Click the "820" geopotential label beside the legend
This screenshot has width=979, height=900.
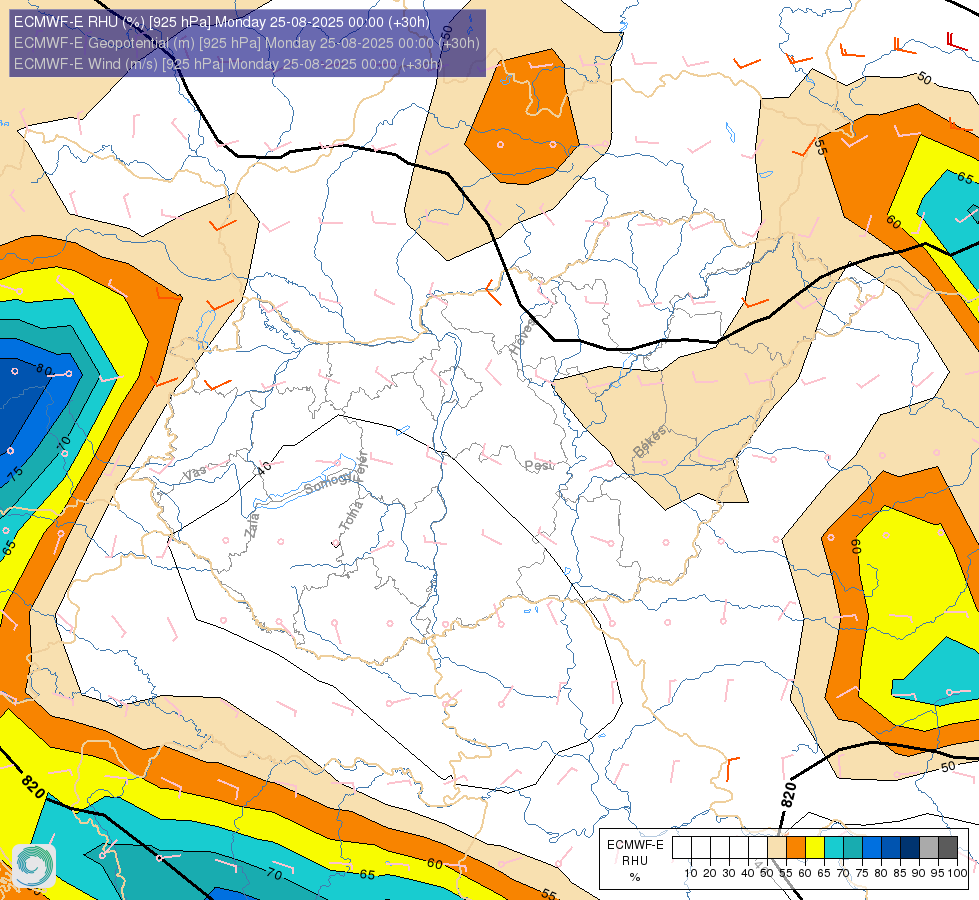tap(789, 794)
